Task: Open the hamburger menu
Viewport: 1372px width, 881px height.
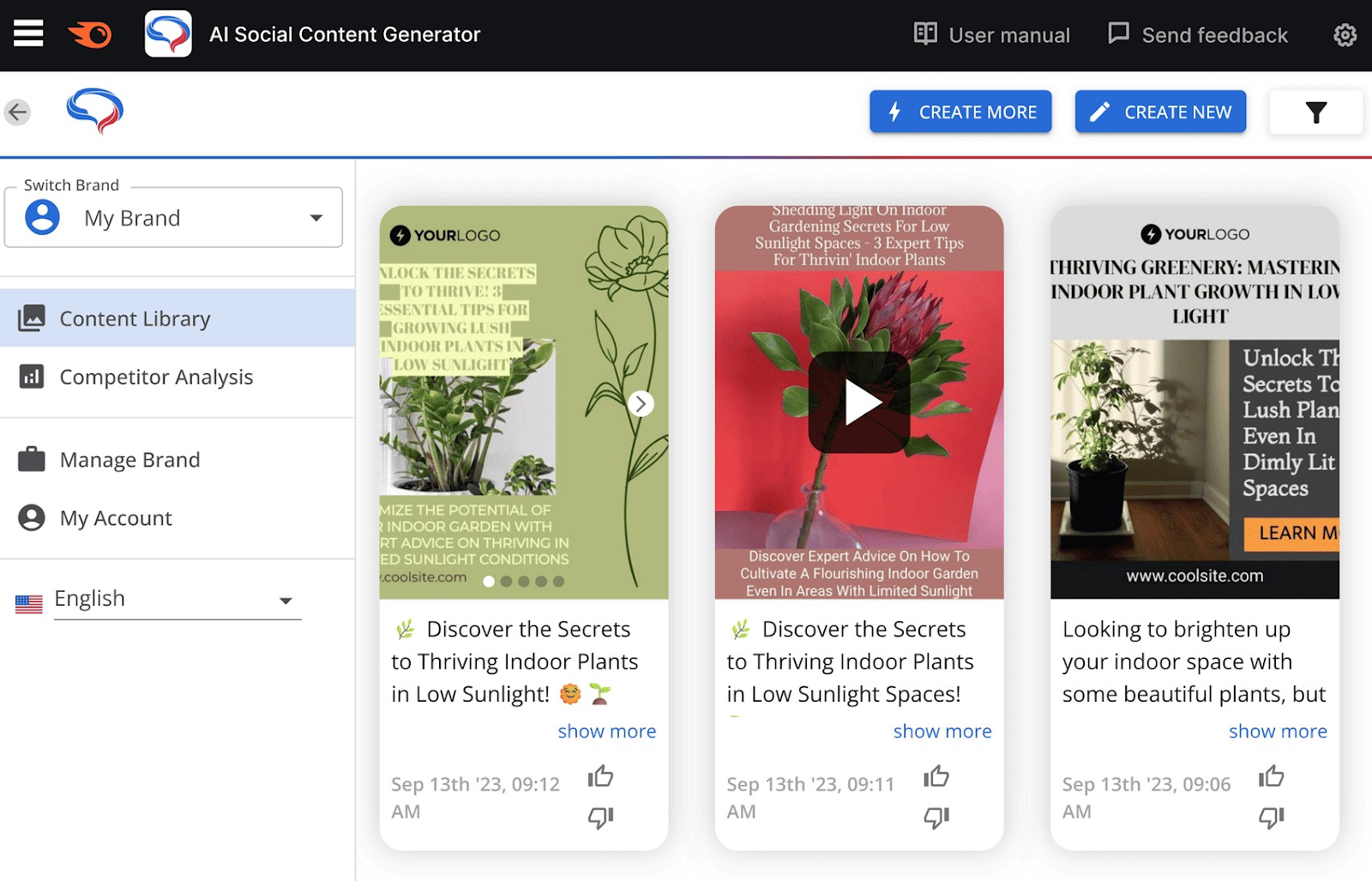Action: [x=27, y=33]
